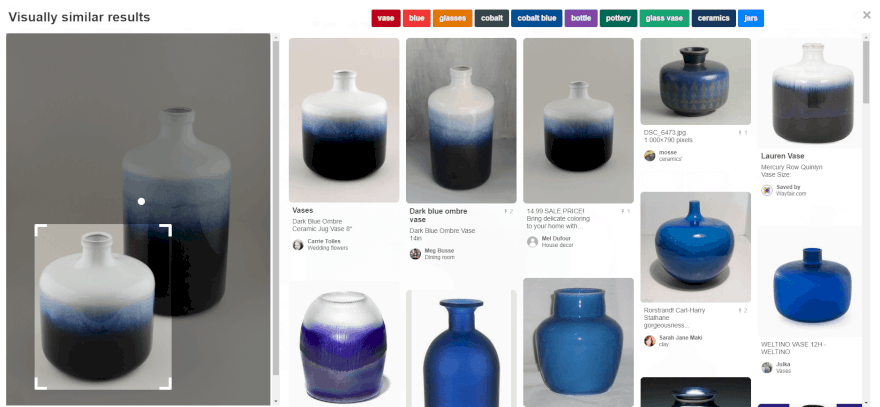Click the top-left crop selection corner handle
The height and width of the screenshot is (407, 880).
tap(40, 230)
